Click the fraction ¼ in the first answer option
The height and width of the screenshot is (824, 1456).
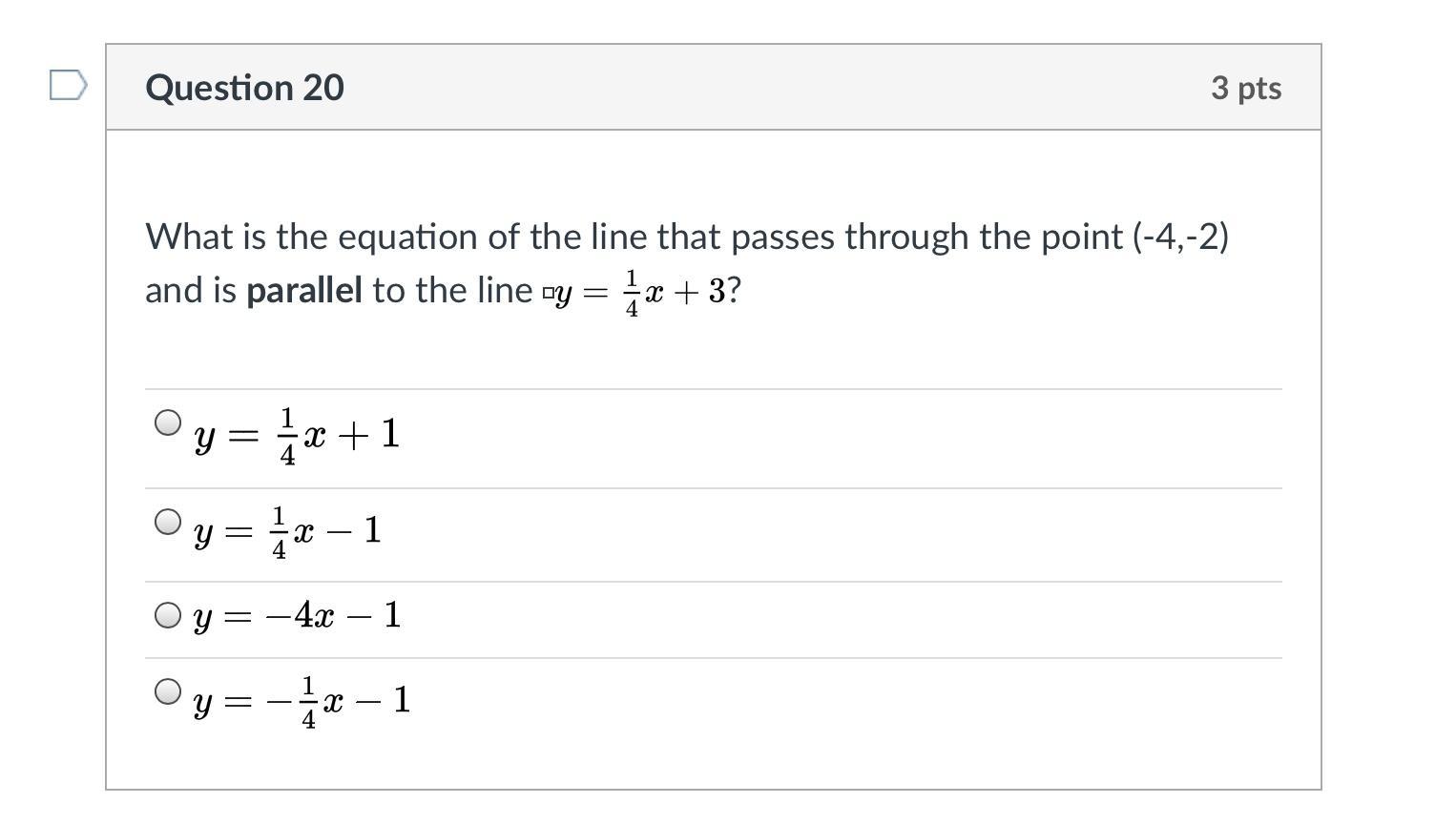[x=287, y=437]
